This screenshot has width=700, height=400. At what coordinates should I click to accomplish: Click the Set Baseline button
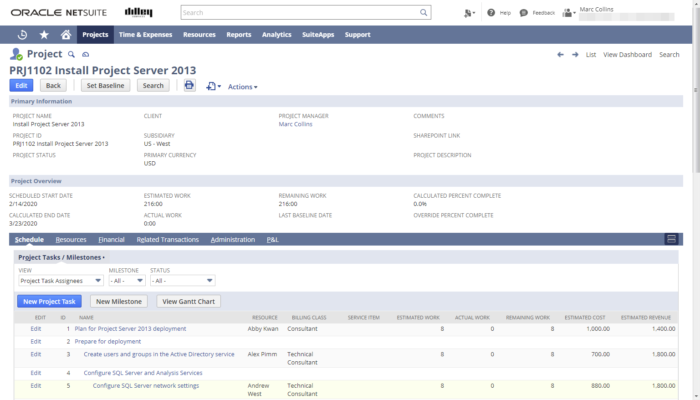click(105, 85)
